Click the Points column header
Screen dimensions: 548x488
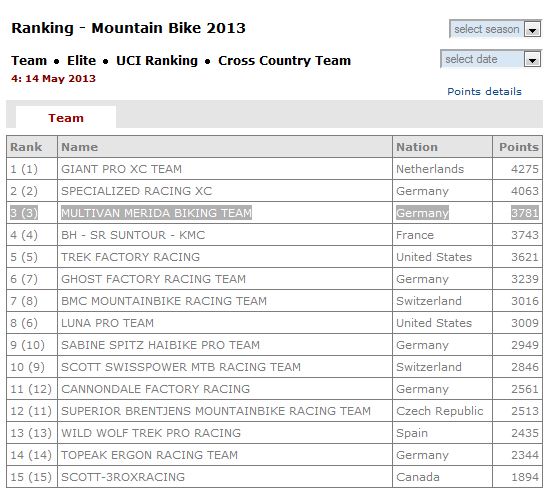pyautogui.click(x=518, y=147)
